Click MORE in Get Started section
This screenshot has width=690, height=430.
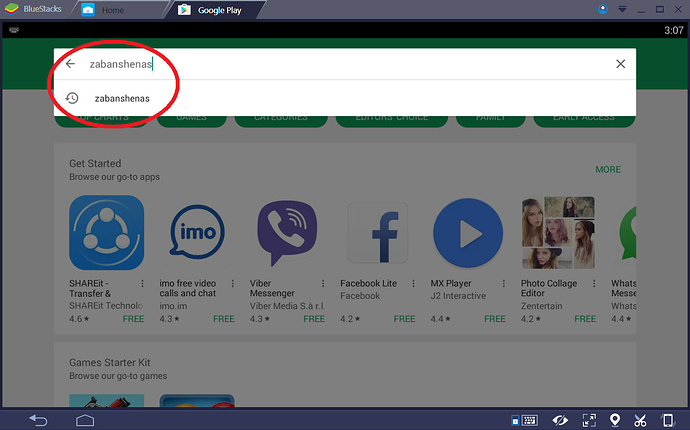tap(608, 169)
